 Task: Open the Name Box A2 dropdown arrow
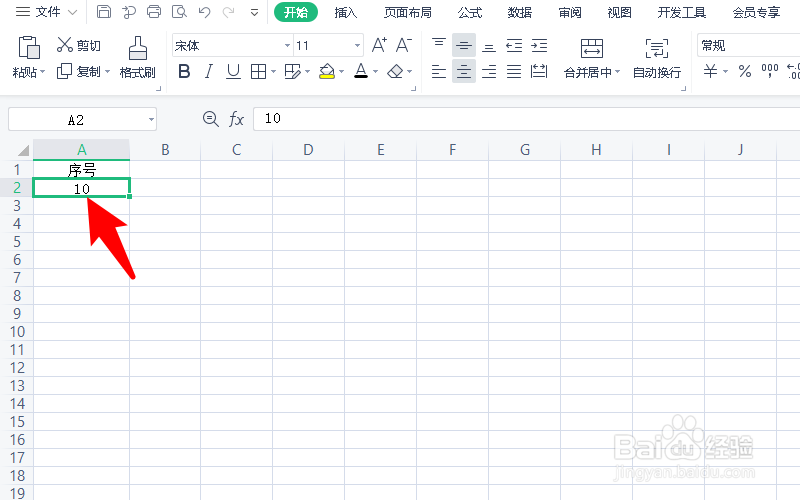(x=151, y=120)
